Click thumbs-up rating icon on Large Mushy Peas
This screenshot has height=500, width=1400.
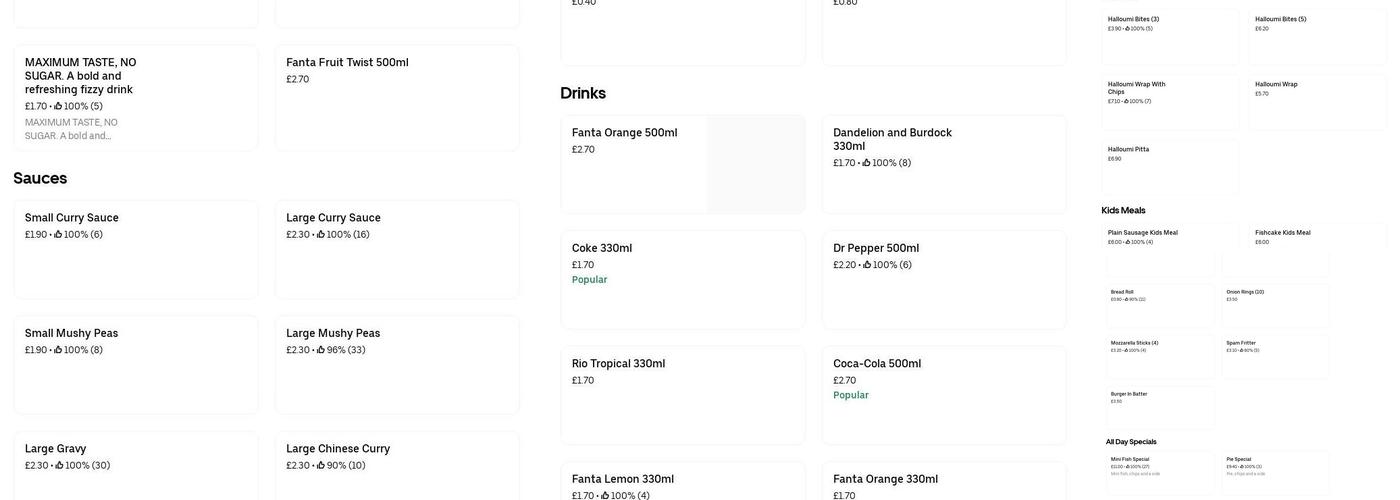pyautogui.click(x=321, y=351)
